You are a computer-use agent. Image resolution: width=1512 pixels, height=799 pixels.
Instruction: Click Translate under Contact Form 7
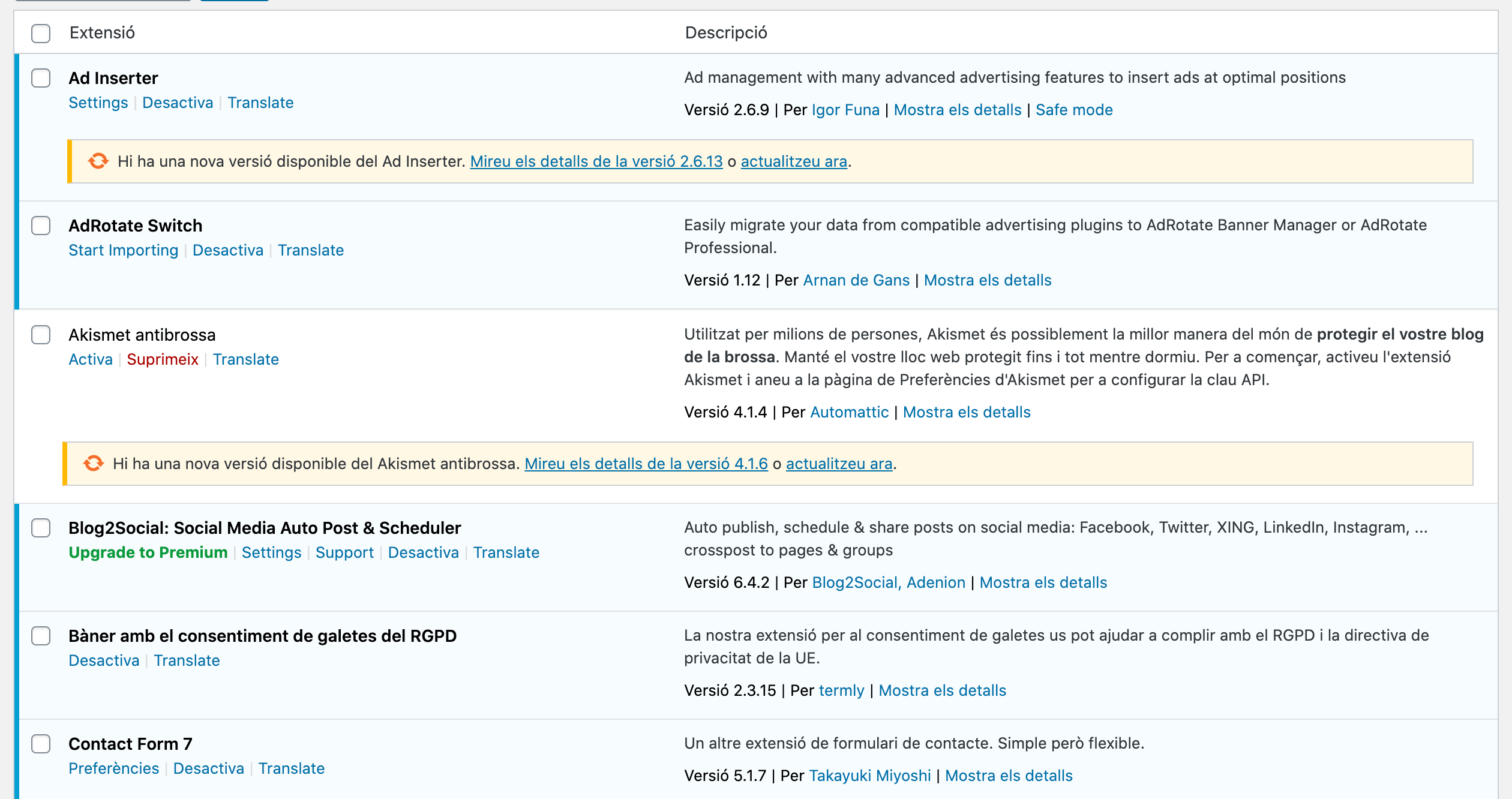292,768
